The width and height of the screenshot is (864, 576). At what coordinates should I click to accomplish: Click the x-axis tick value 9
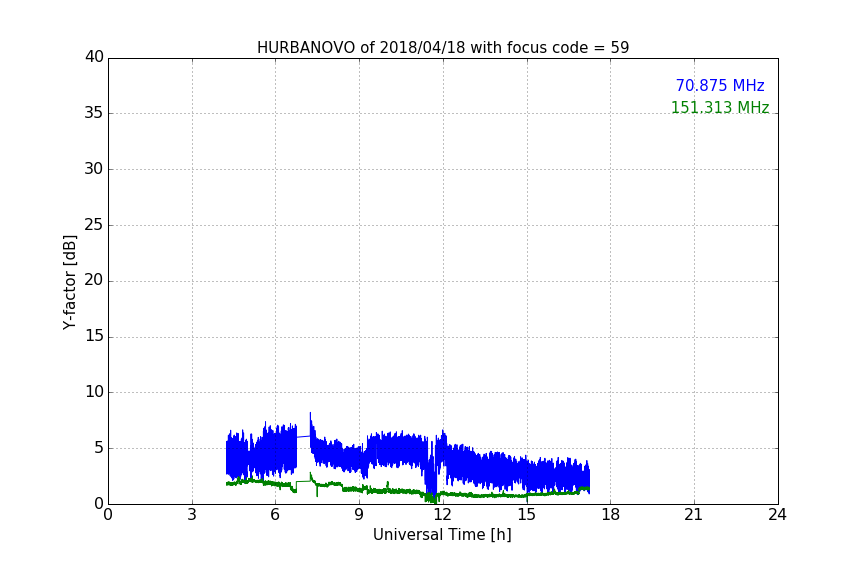tap(359, 515)
